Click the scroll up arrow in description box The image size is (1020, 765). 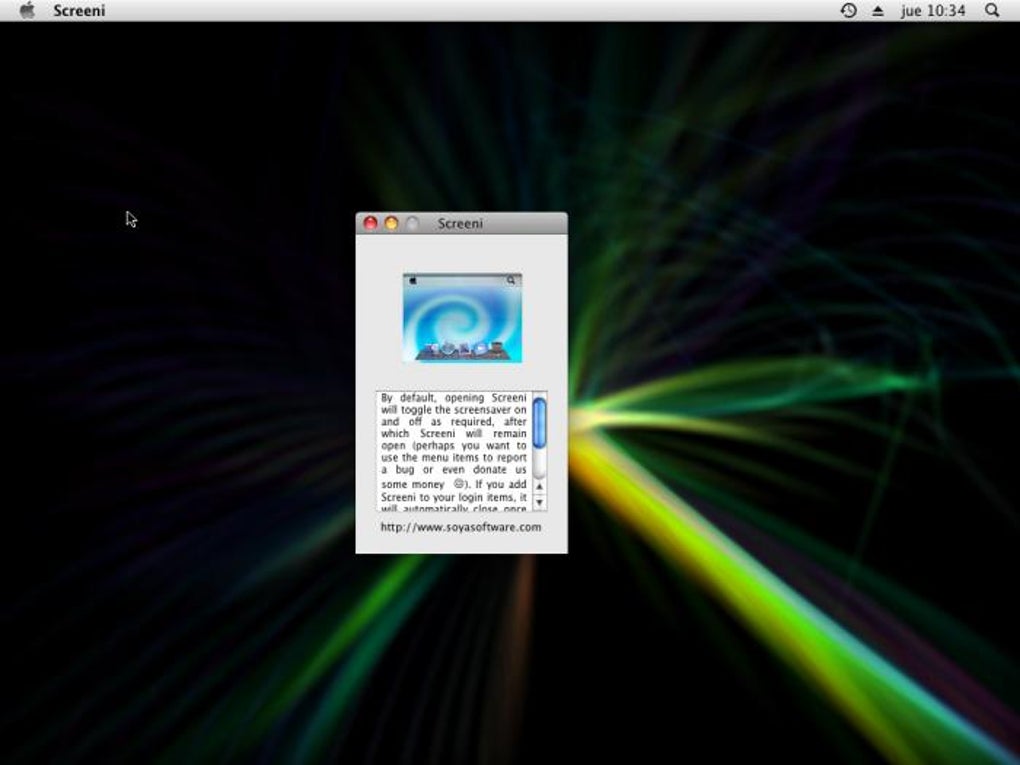click(x=539, y=486)
